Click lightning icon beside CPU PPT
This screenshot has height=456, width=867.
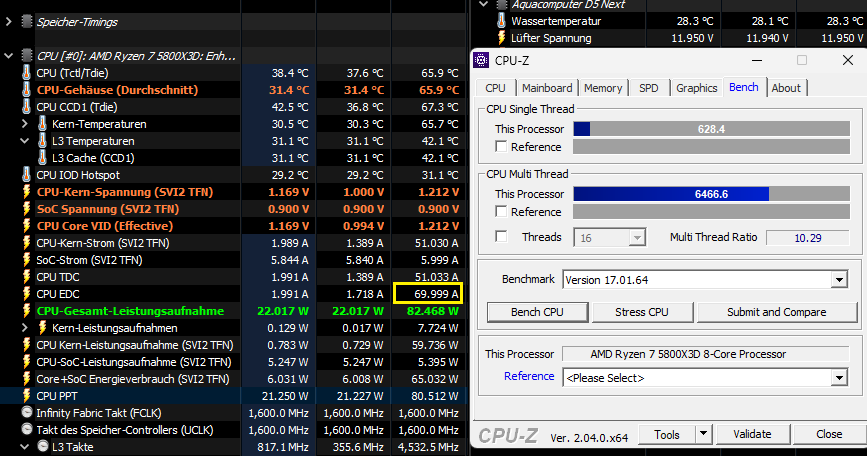[x=26, y=396]
